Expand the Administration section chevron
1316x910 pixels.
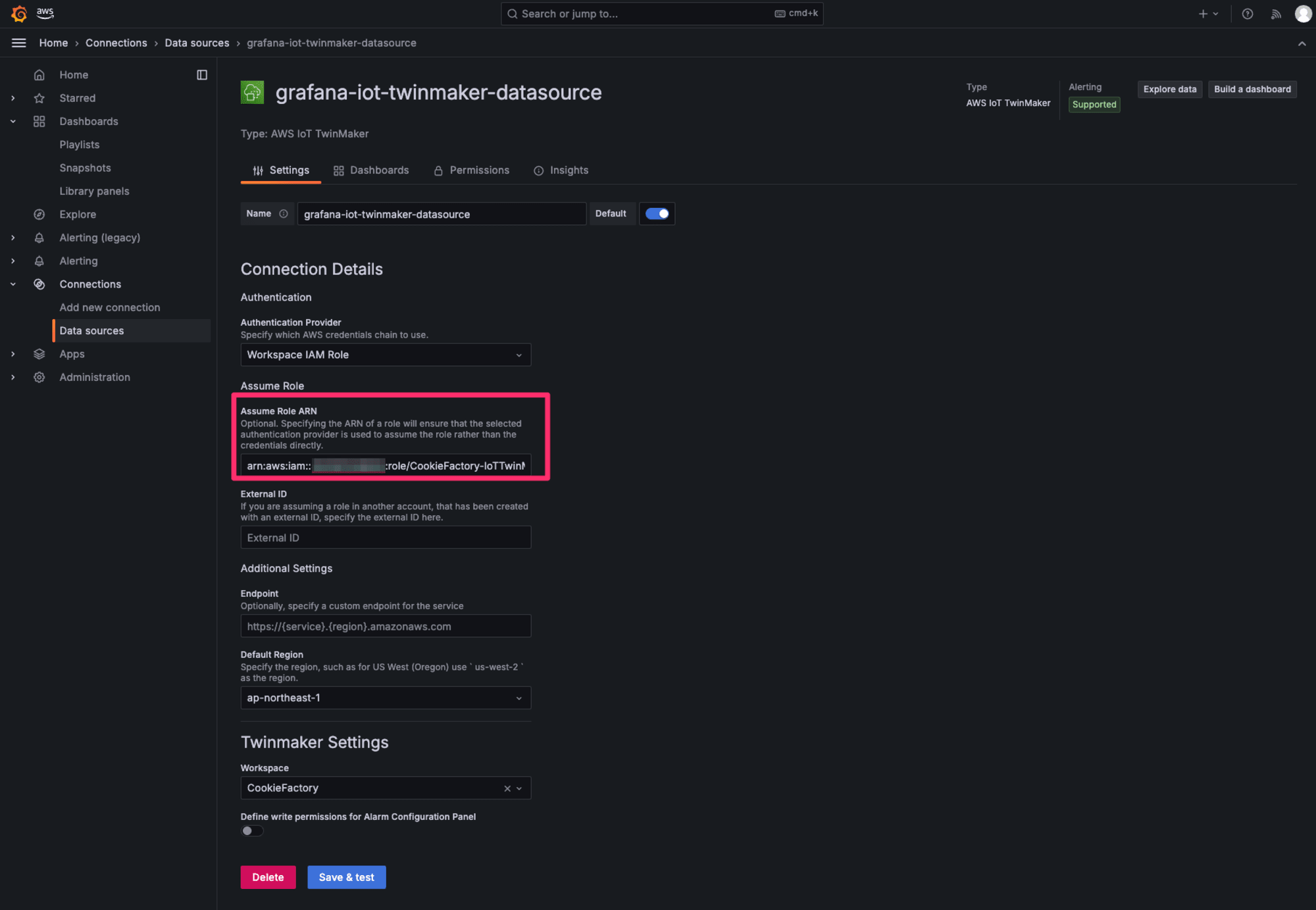pyautogui.click(x=13, y=377)
